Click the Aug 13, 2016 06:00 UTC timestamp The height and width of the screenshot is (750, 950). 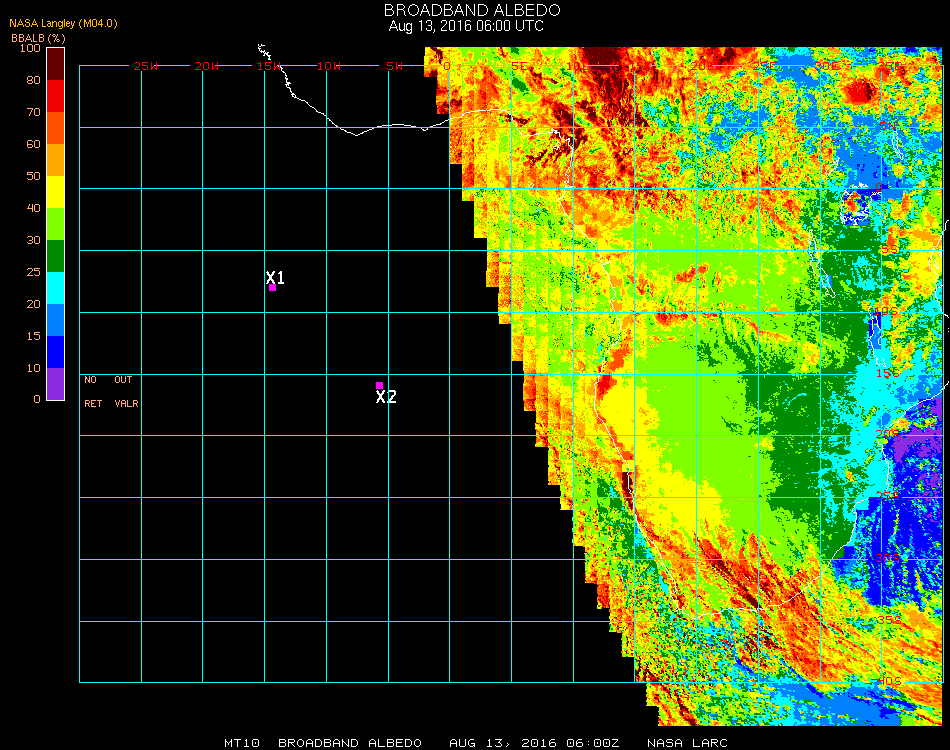(x=466, y=26)
